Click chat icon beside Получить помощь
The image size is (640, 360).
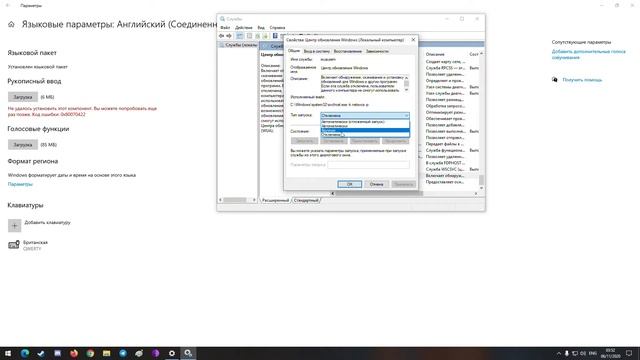click(x=555, y=80)
